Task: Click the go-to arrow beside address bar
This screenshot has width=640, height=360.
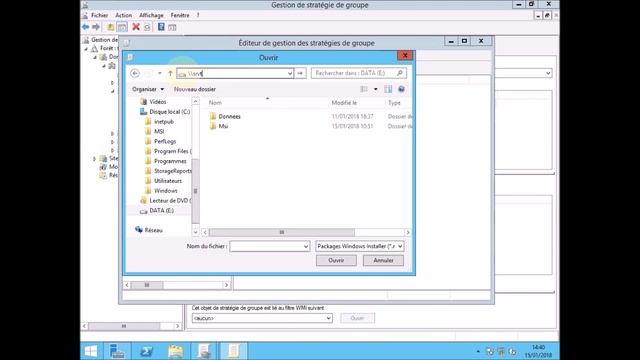Action: pos(300,73)
